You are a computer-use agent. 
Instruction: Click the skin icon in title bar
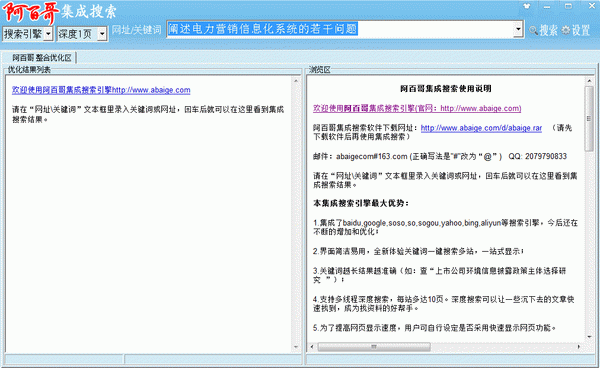527,6
